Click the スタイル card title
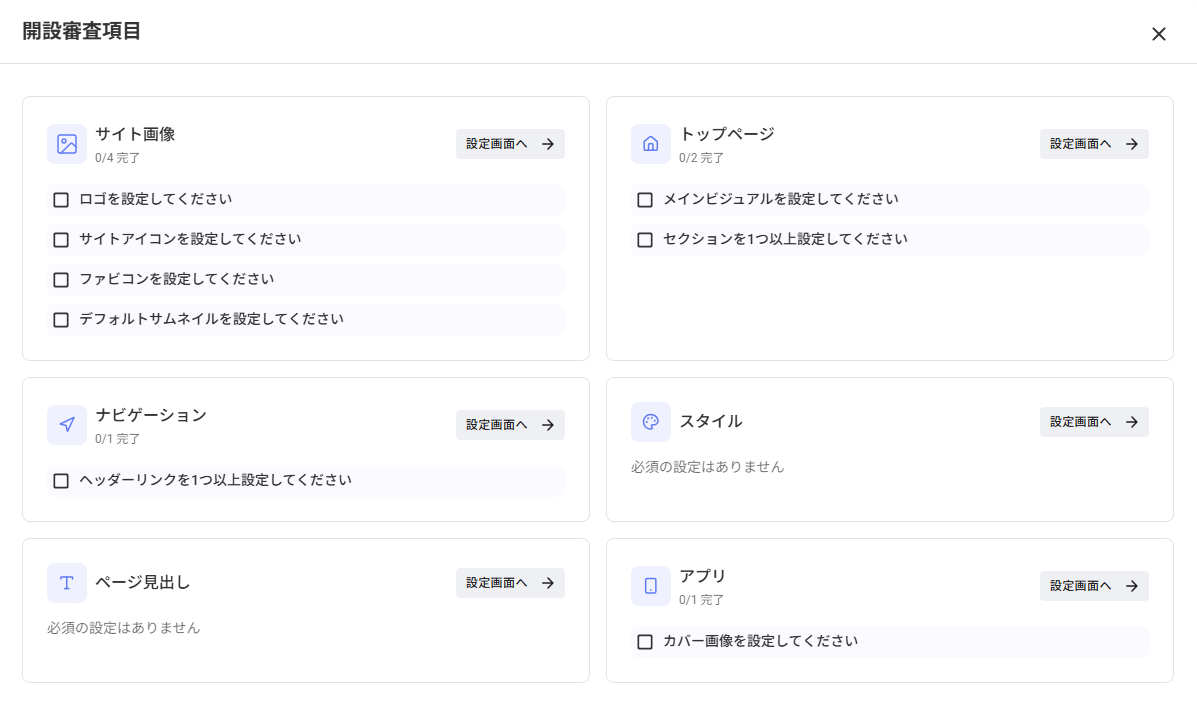This screenshot has height=704, width=1197. point(711,421)
